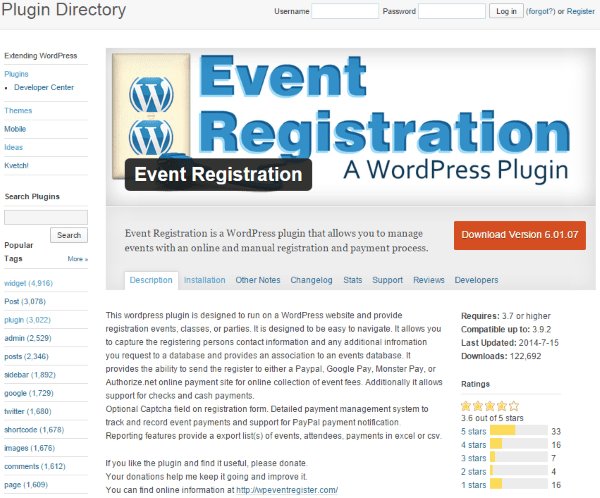Open the forgot password link
The image size is (600, 498).
[x=540, y=11]
